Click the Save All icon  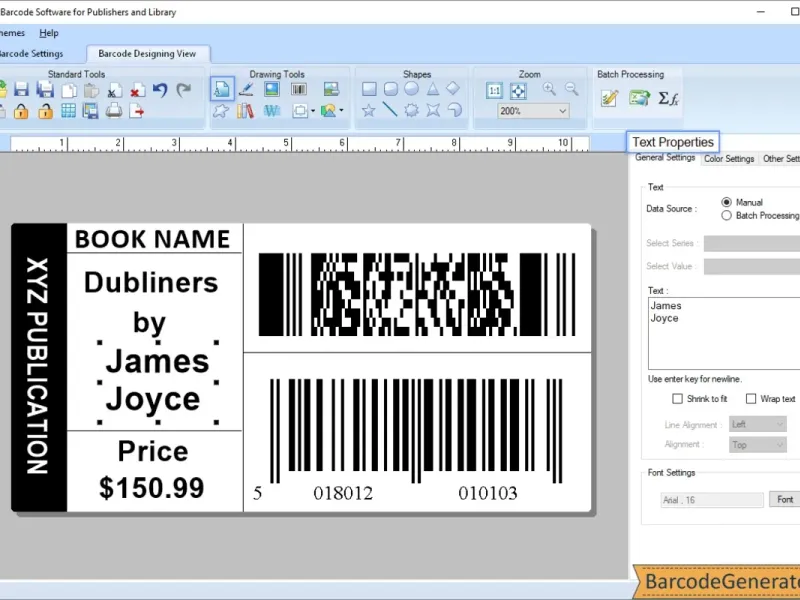pyautogui.click(x=45, y=90)
